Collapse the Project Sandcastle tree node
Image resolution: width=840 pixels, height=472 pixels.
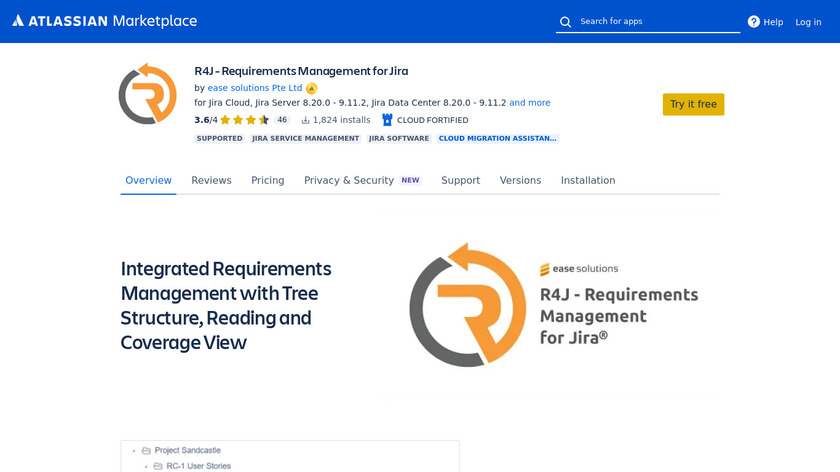(132, 451)
